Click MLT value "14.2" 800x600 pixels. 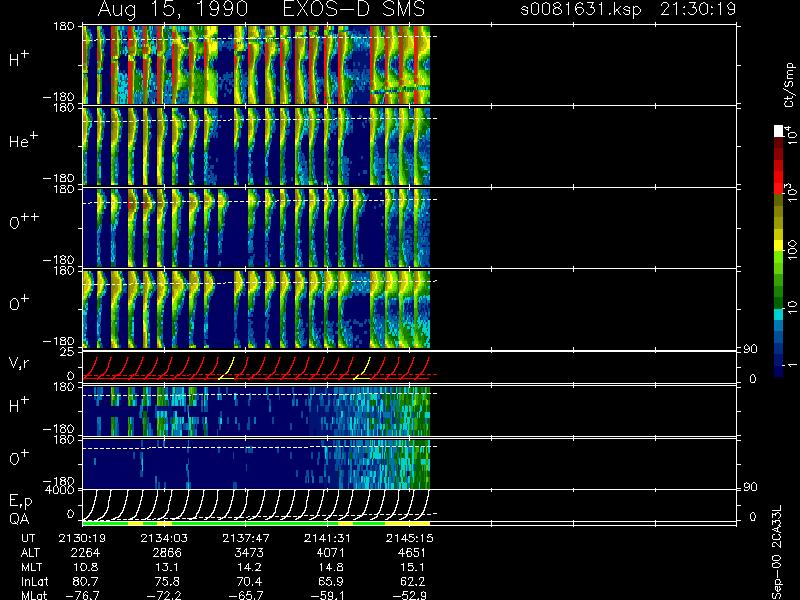(249, 567)
